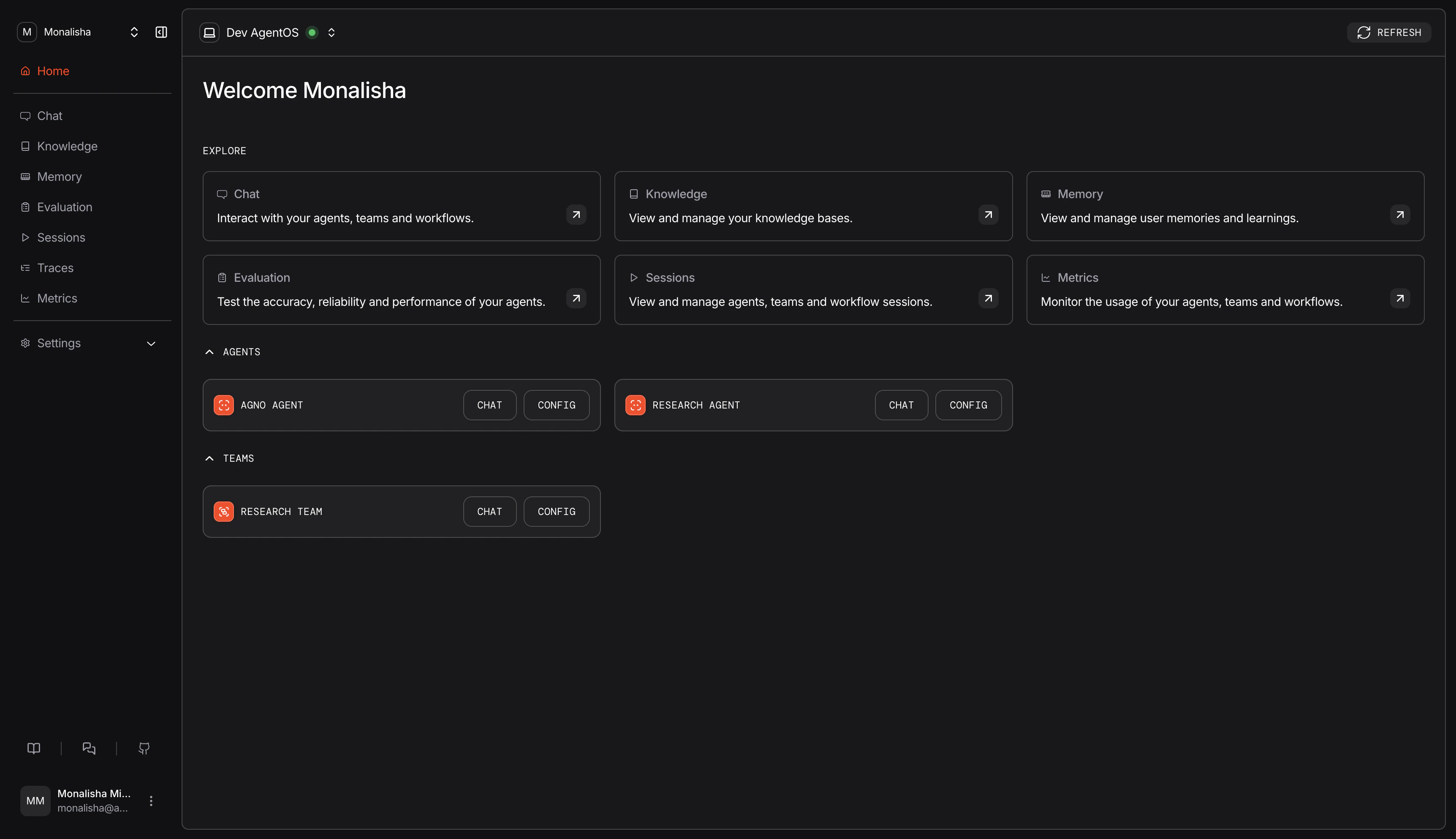Click the Metrics chart icon in sidebar

25,299
